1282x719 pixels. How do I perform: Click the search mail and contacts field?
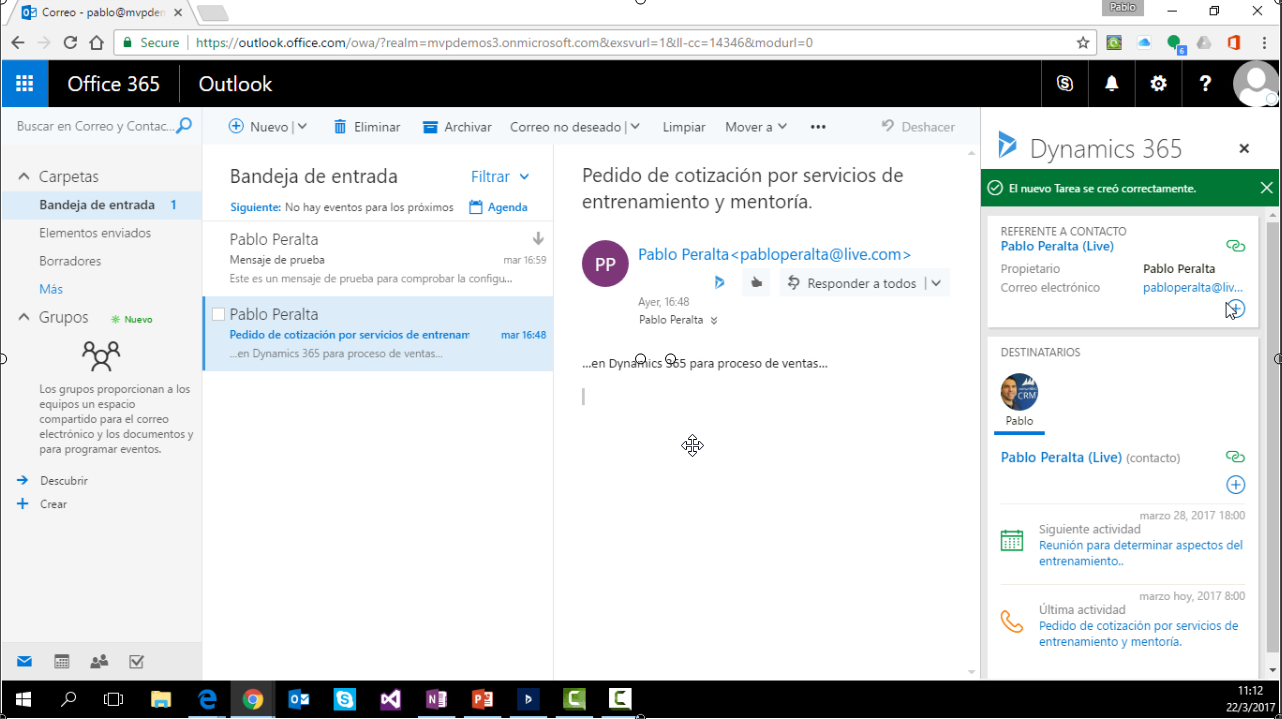click(95, 126)
